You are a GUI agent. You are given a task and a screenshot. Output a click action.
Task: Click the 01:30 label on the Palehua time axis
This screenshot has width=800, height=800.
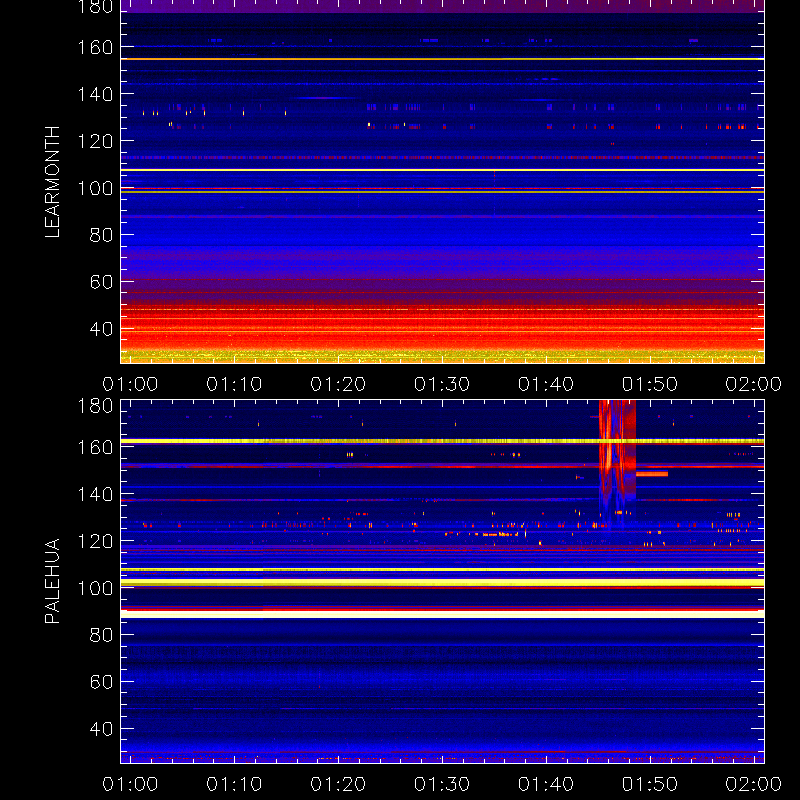click(442, 784)
